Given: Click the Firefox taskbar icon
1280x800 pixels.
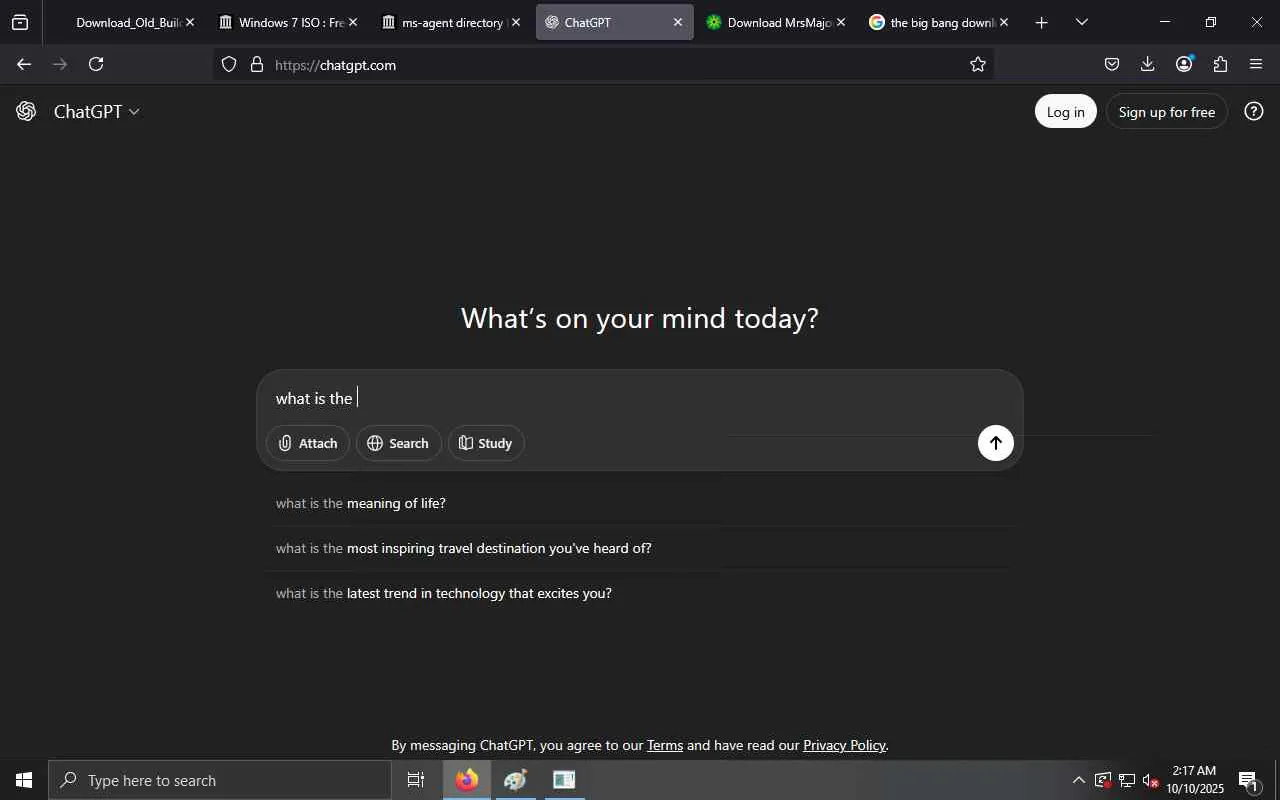Looking at the screenshot, I should tap(467, 780).
